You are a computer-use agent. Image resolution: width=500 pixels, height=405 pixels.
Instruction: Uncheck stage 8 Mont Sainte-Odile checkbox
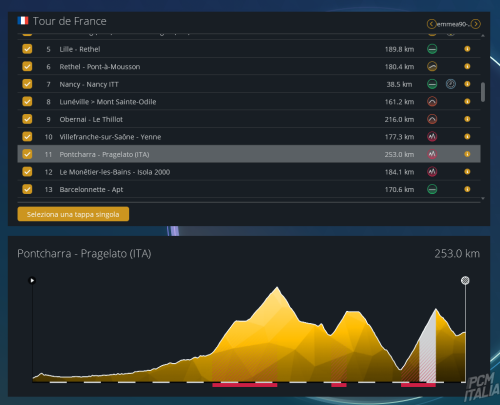pos(27,101)
